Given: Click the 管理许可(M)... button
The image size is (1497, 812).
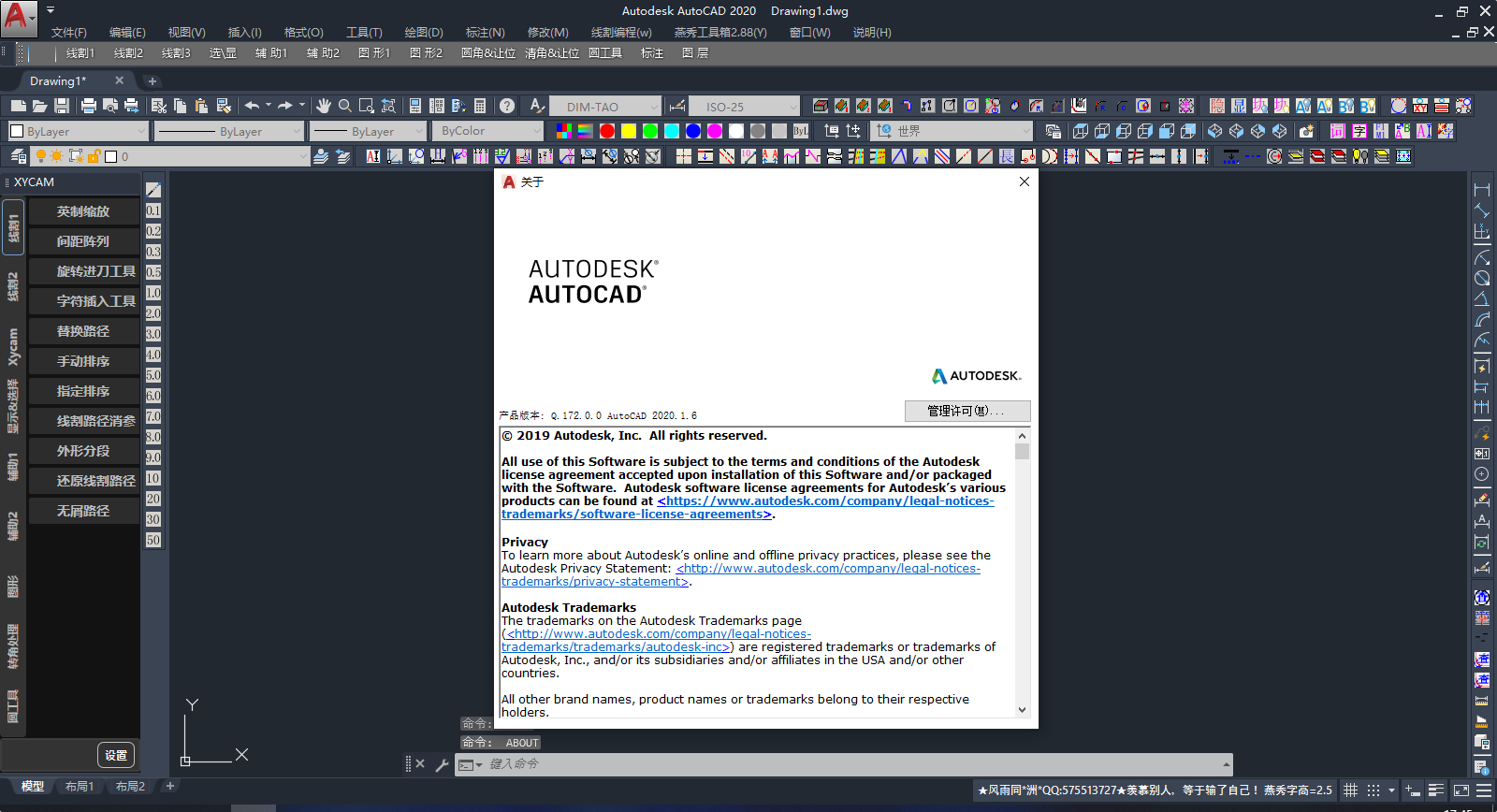Looking at the screenshot, I should (967, 411).
